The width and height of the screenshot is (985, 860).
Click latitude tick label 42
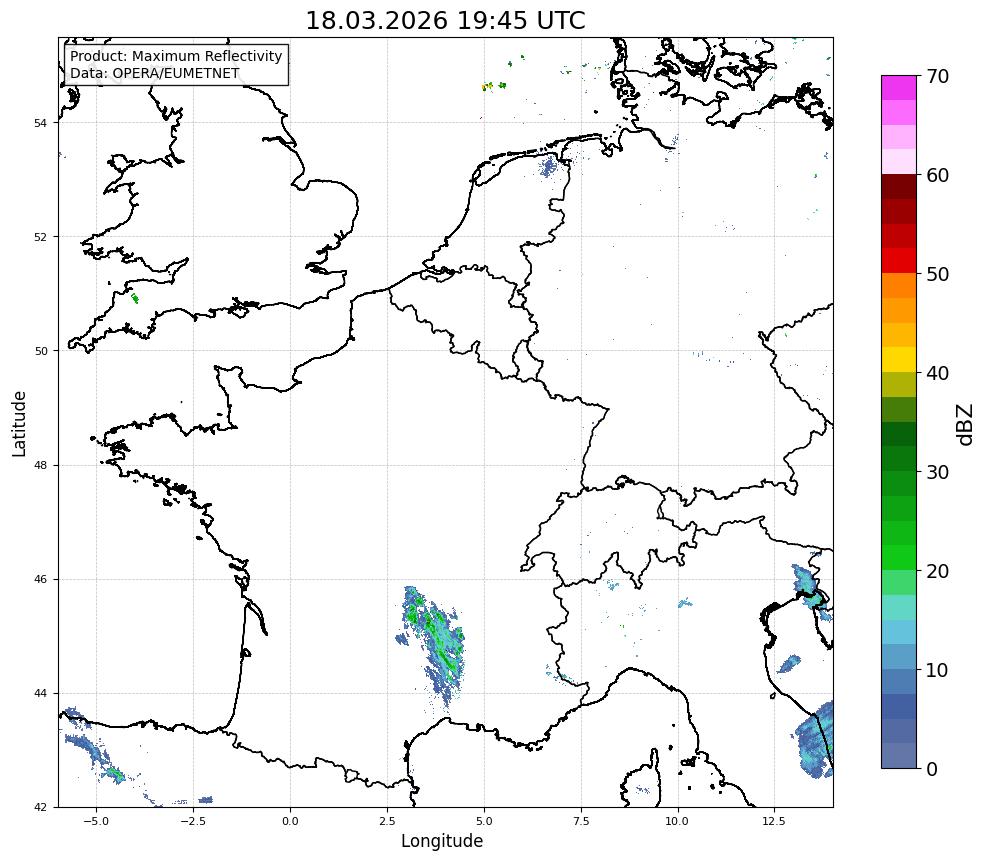tap(40, 807)
